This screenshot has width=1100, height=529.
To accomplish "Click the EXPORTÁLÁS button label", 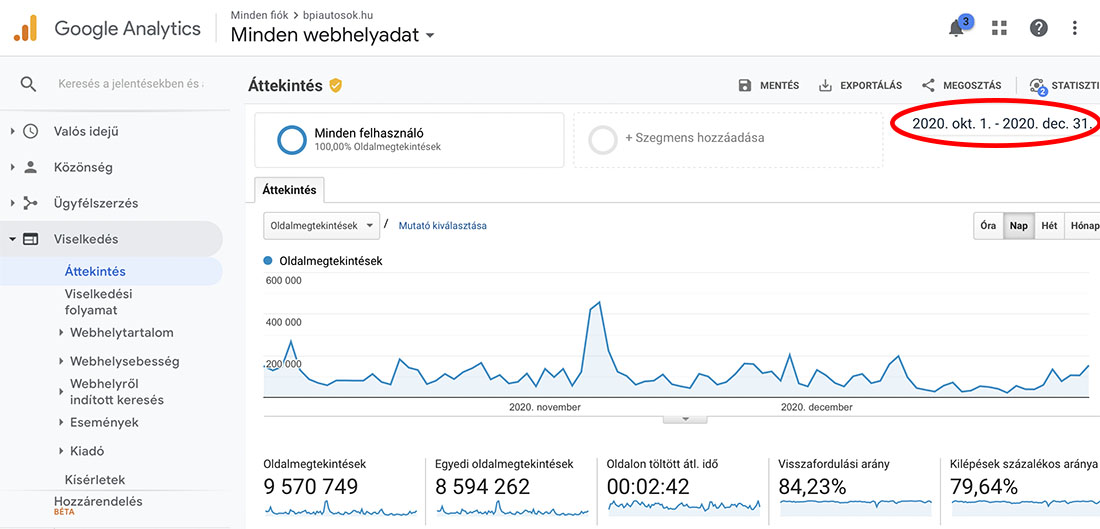I will tap(871, 86).
